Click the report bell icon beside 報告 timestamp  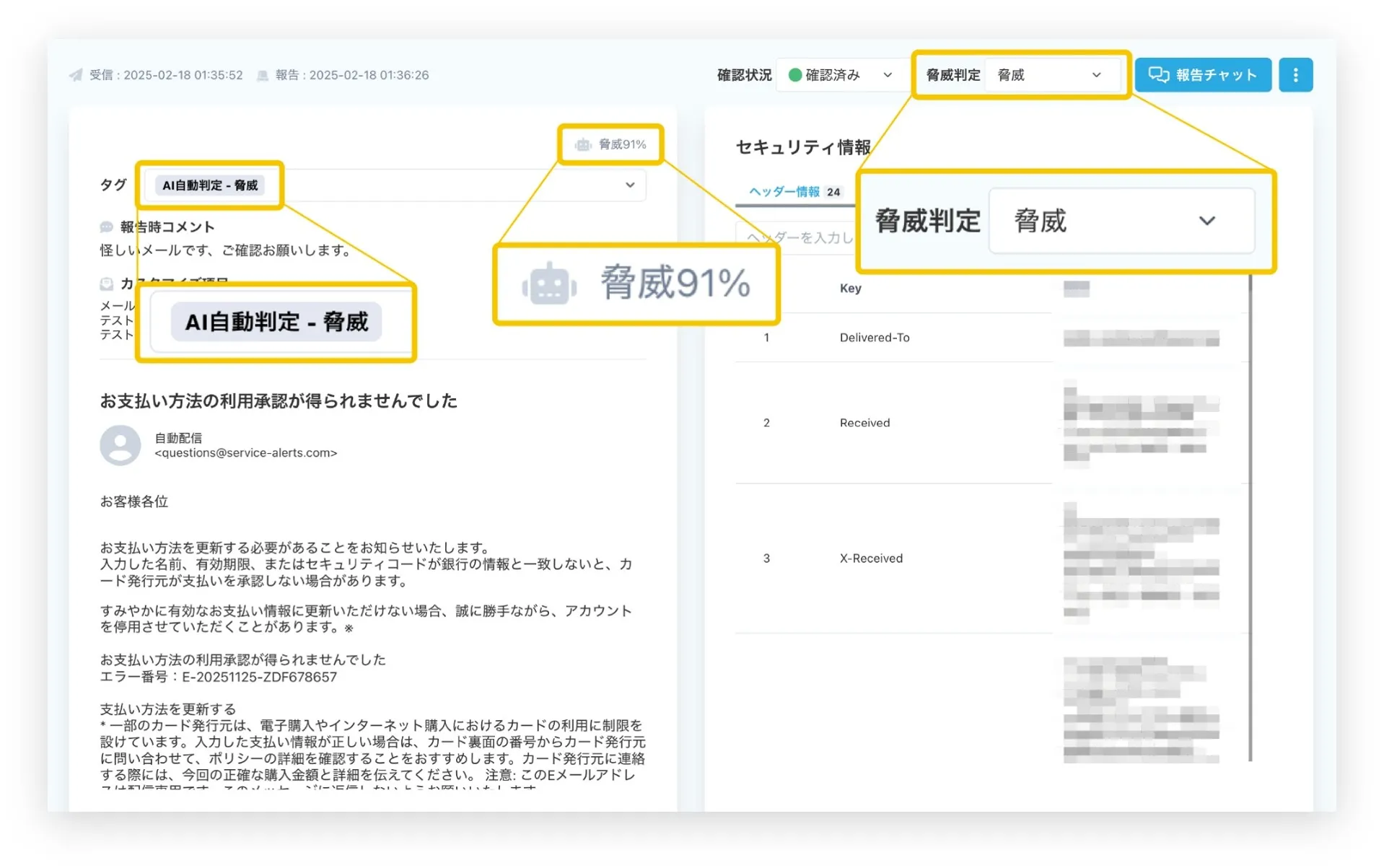[262, 74]
